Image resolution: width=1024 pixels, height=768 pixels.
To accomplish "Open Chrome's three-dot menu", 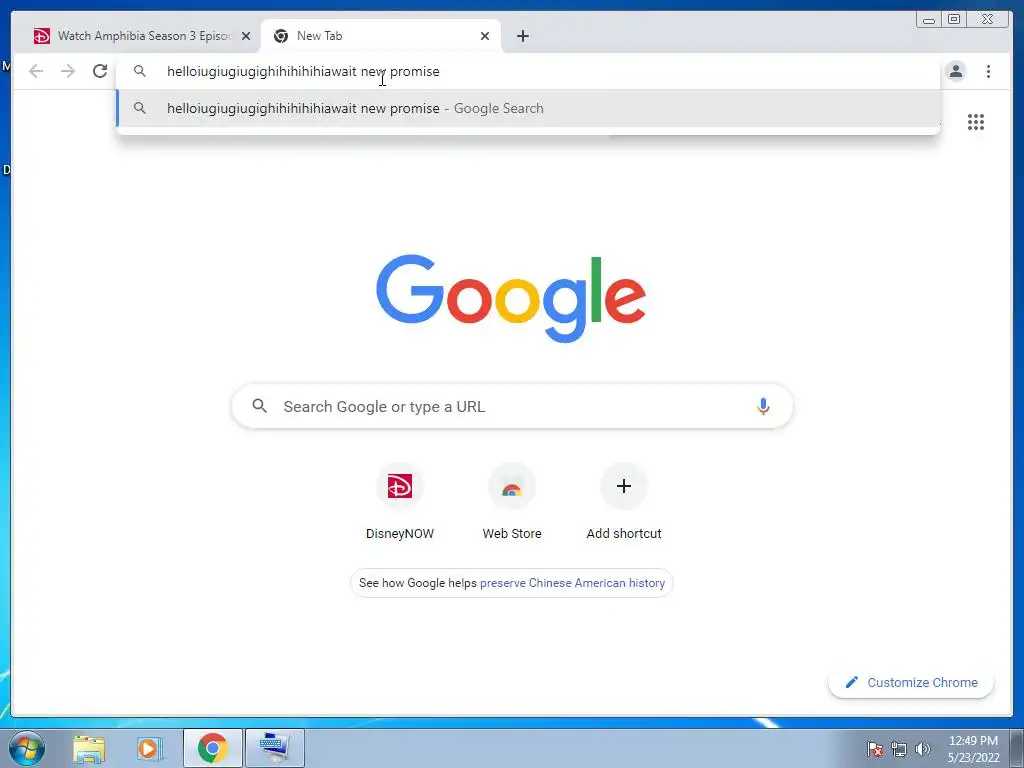I will 988,71.
